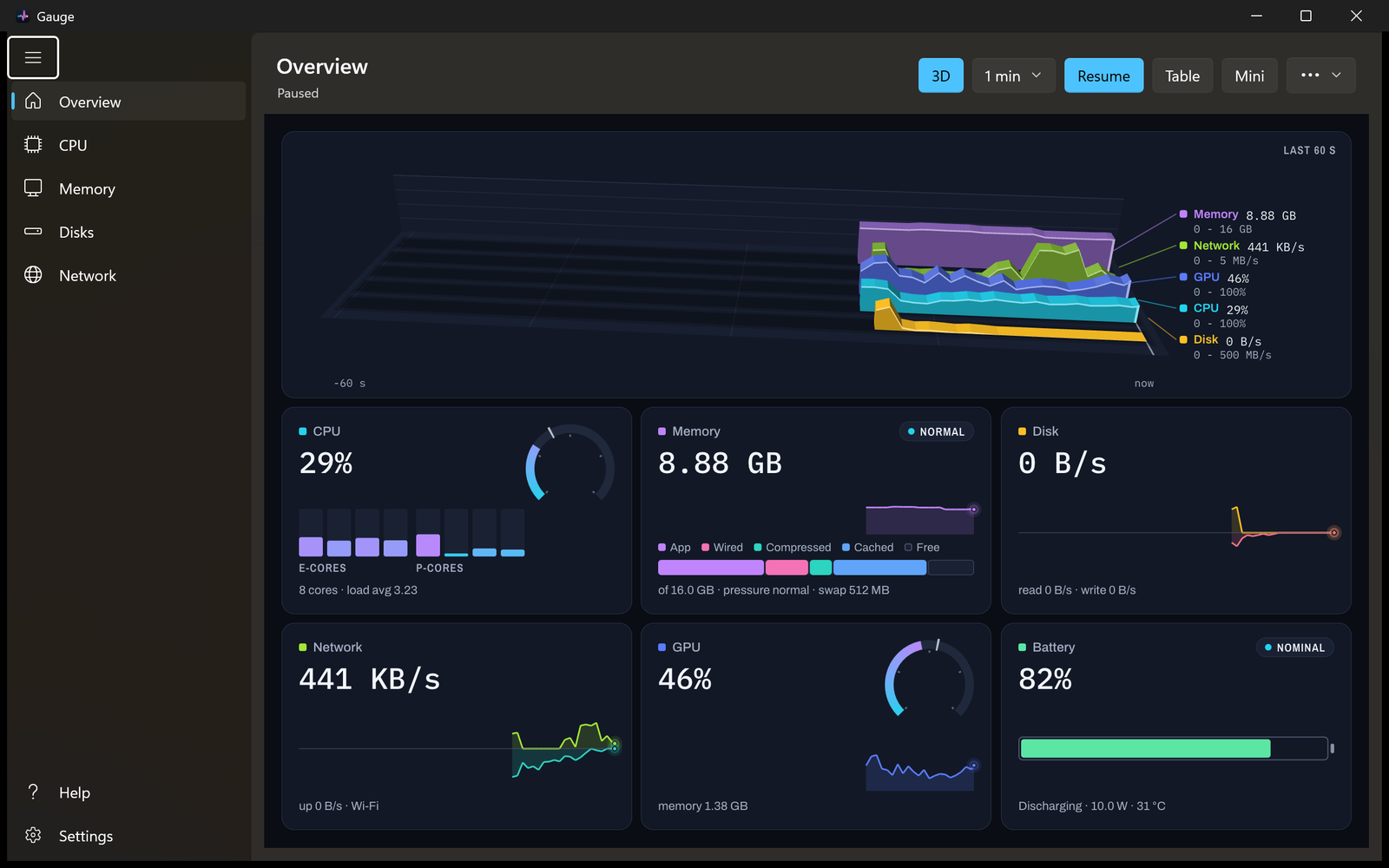Select Network in the sidebar
1389x868 pixels.
click(127, 275)
